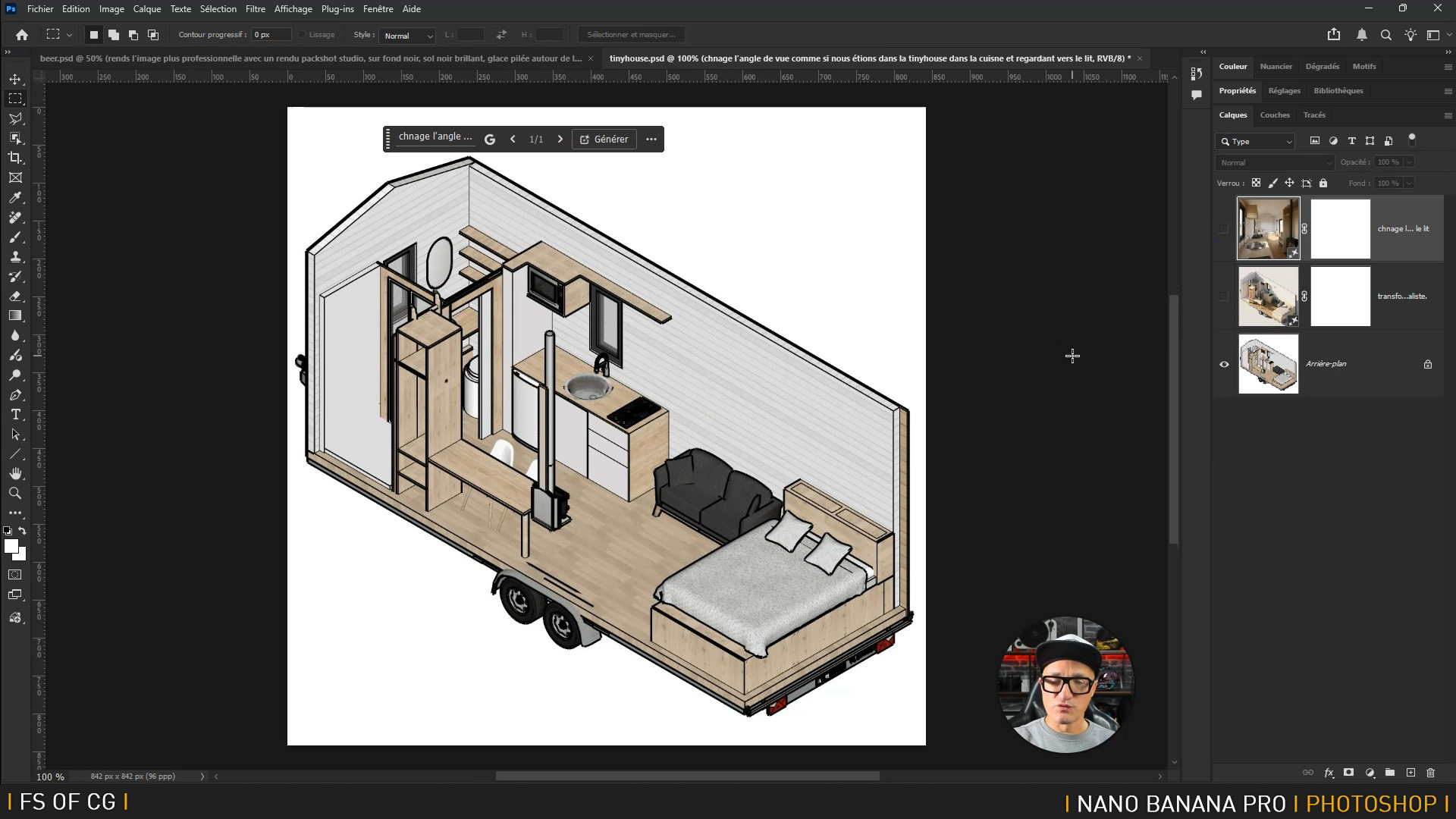Open the Filtre menu
The width and height of the screenshot is (1456, 819).
(255, 9)
